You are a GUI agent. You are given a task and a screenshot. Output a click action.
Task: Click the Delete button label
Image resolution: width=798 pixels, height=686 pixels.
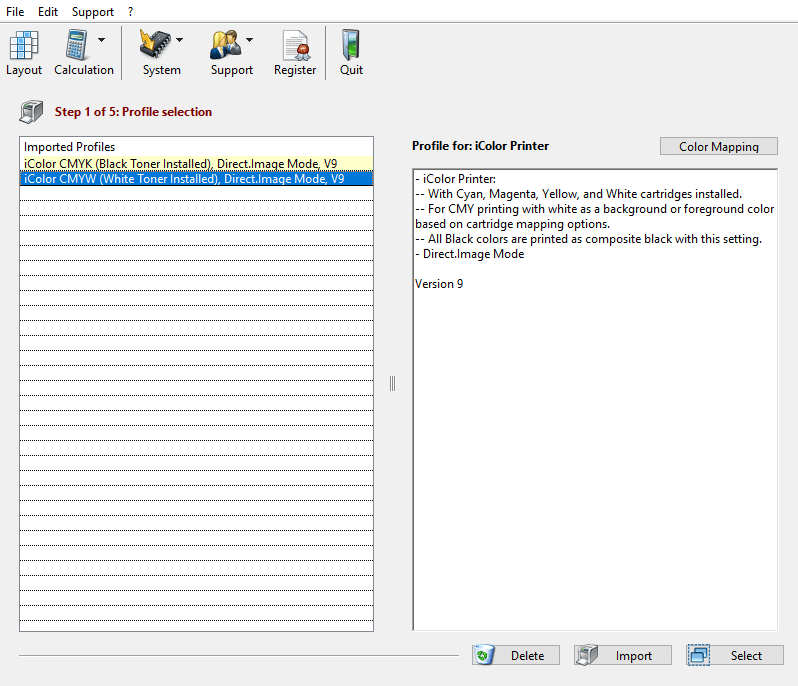pos(527,655)
